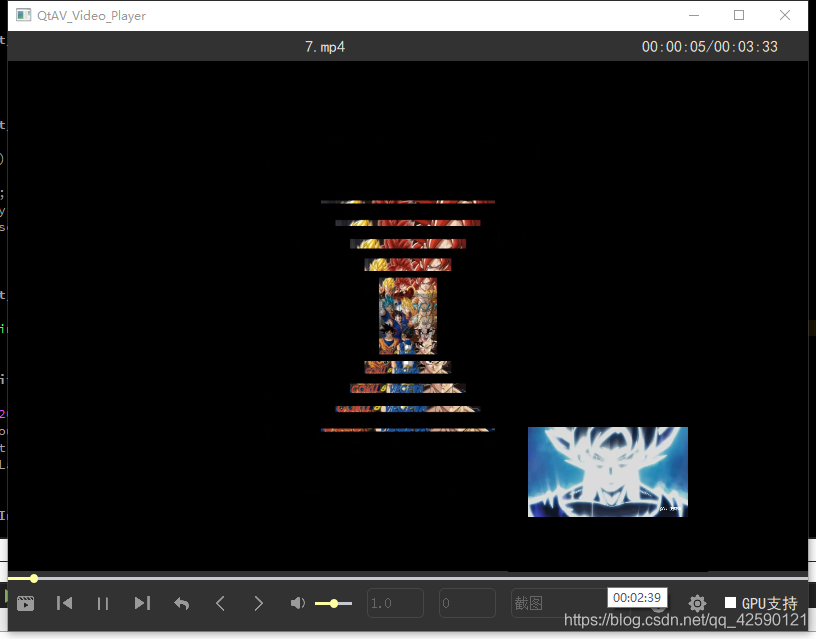Click the 7.mp4 file title

pos(325,47)
